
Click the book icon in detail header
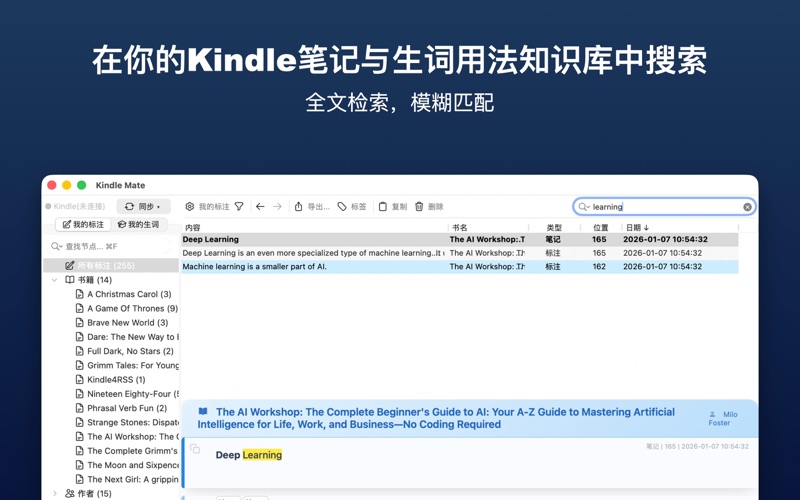(203, 411)
